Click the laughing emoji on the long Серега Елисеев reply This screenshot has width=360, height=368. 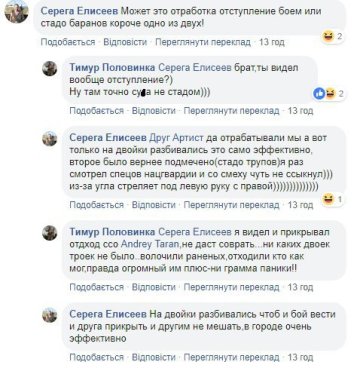328,200
